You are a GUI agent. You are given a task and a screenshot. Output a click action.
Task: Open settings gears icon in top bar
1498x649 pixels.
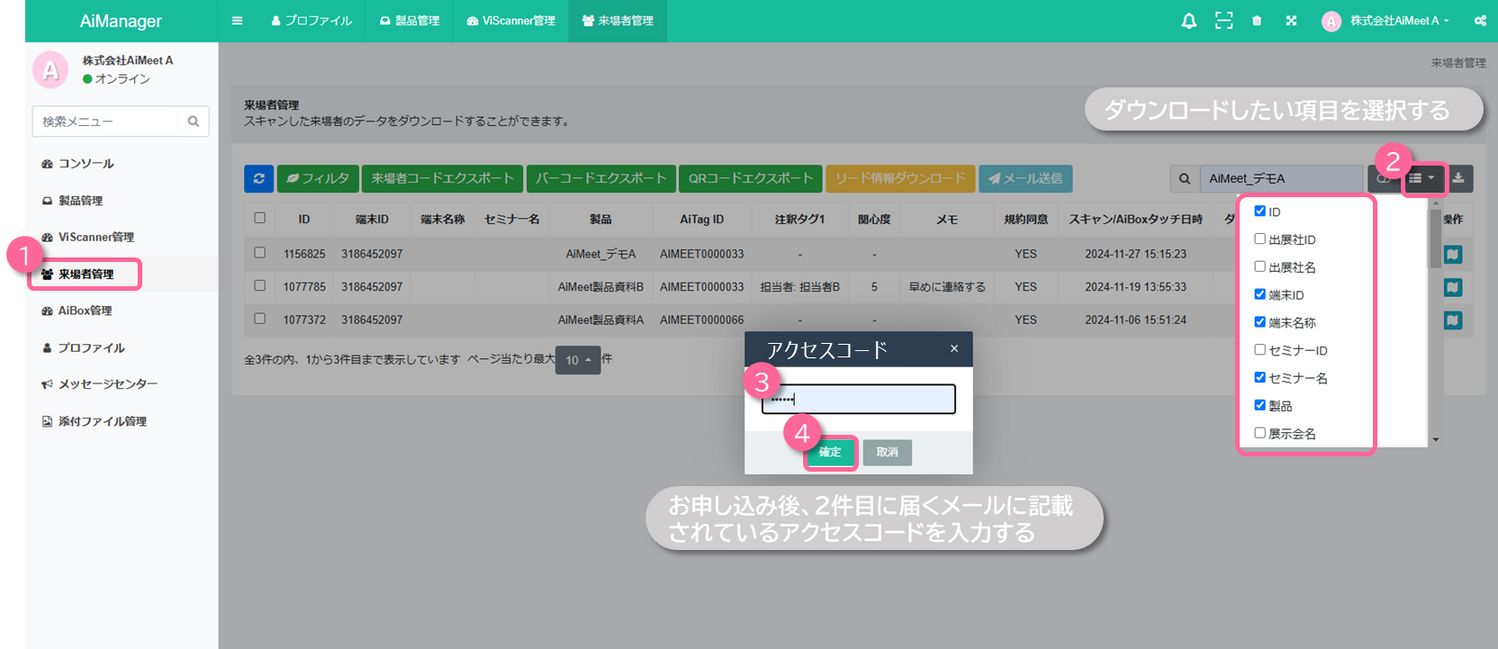click(1480, 21)
